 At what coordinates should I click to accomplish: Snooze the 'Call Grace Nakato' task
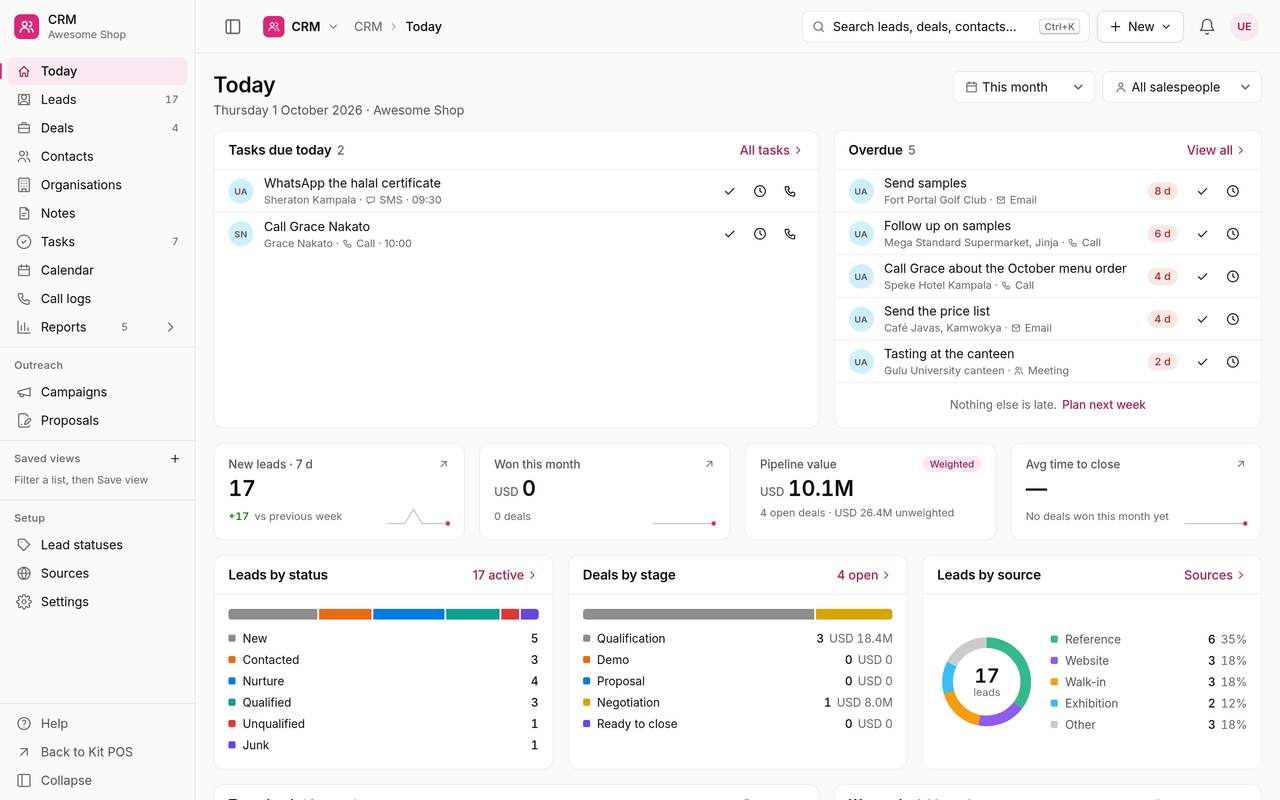[x=760, y=234]
